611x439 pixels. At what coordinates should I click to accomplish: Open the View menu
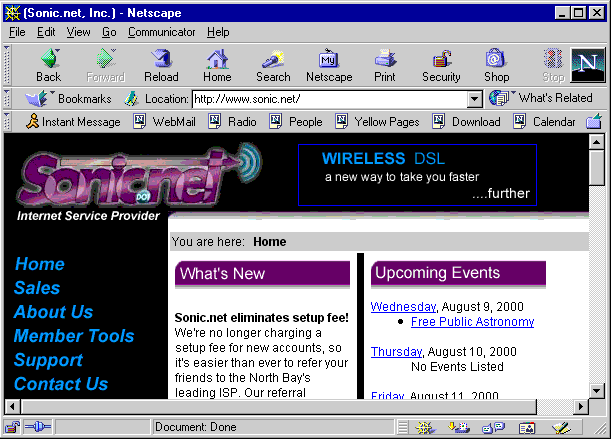point(78,32)
